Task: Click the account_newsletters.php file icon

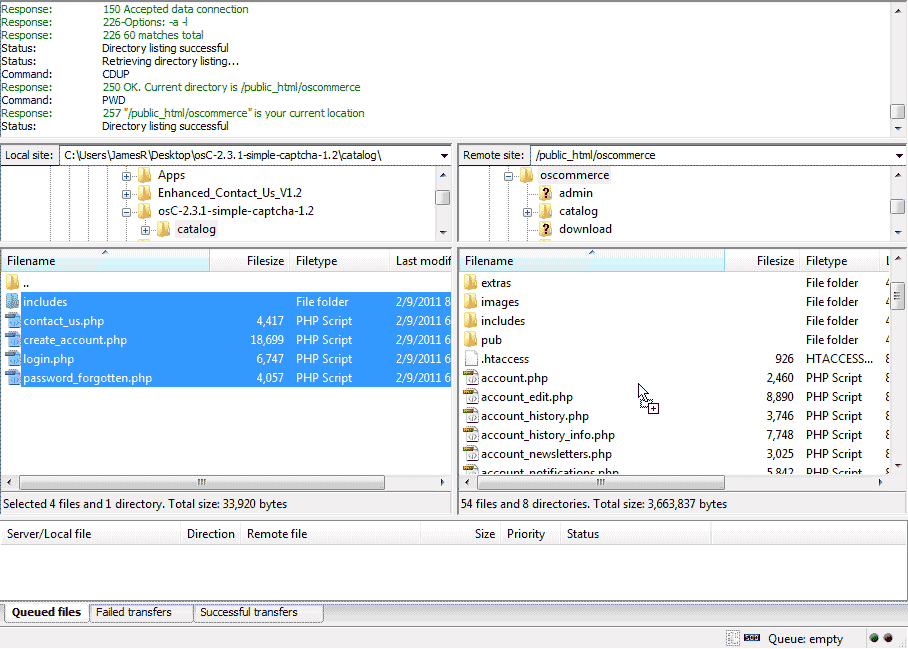Action: 471,454
